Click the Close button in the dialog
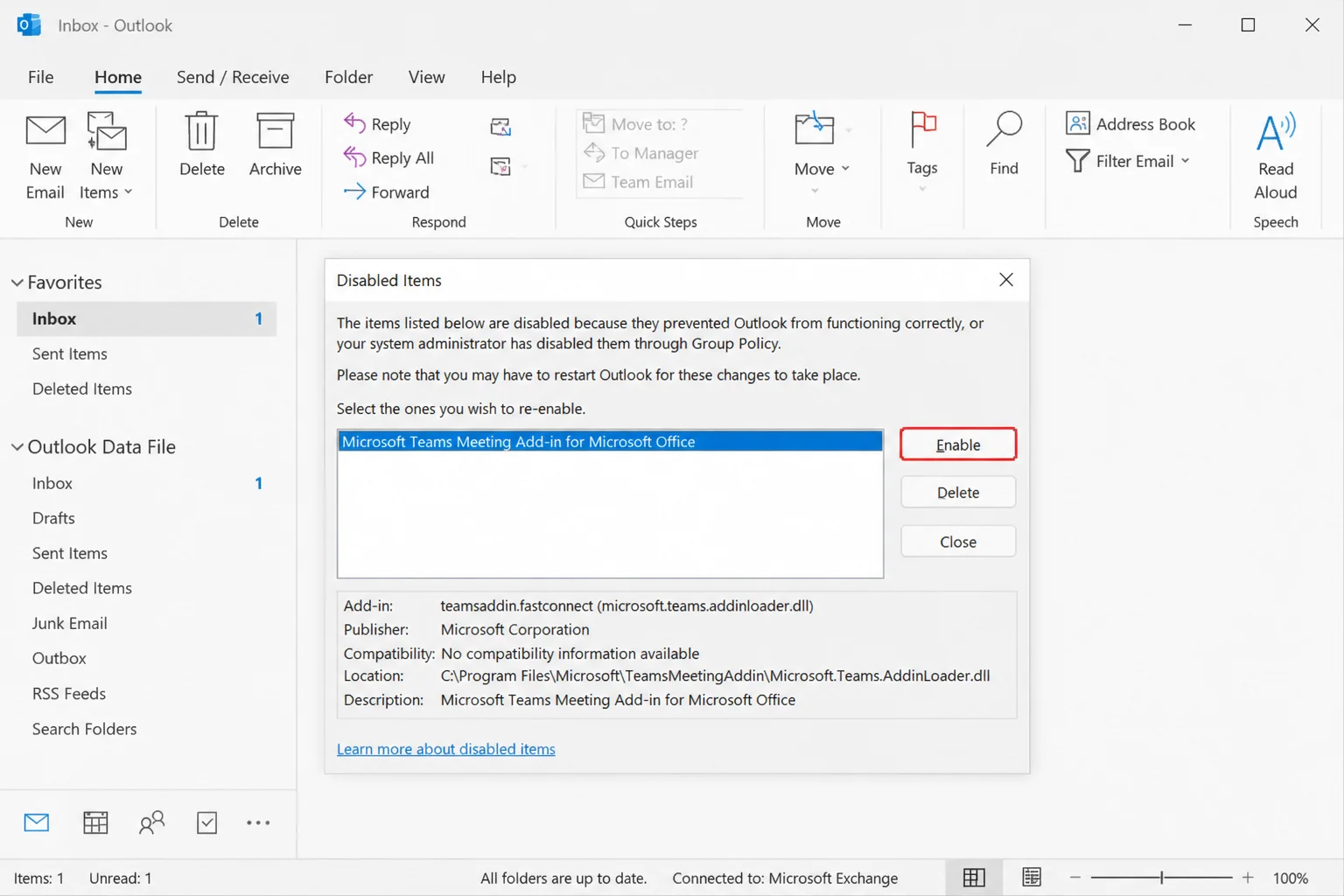The image size is (1344, 896). click(x=958, y=542)
